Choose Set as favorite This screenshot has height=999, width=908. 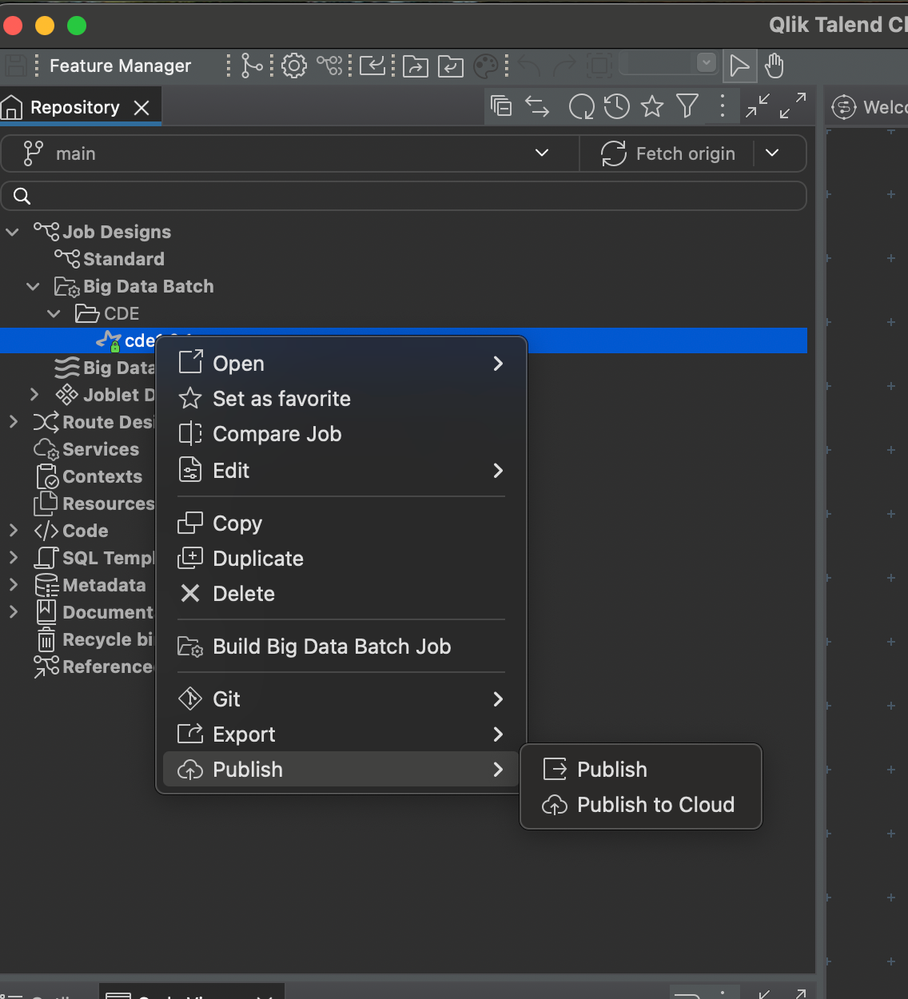tap(341, 399)
